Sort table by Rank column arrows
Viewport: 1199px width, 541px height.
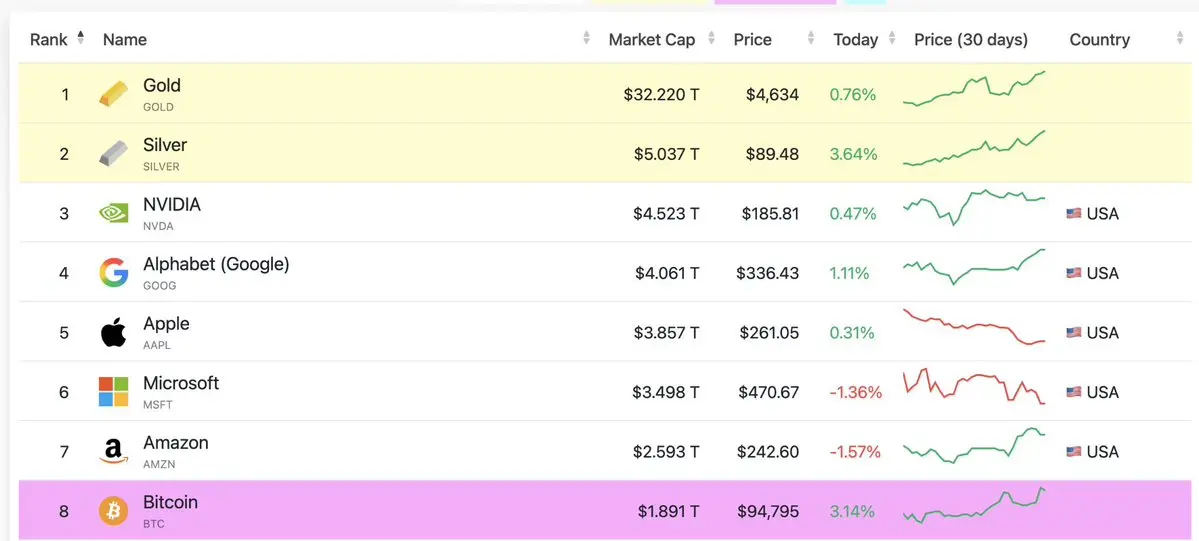coord(81,39)
